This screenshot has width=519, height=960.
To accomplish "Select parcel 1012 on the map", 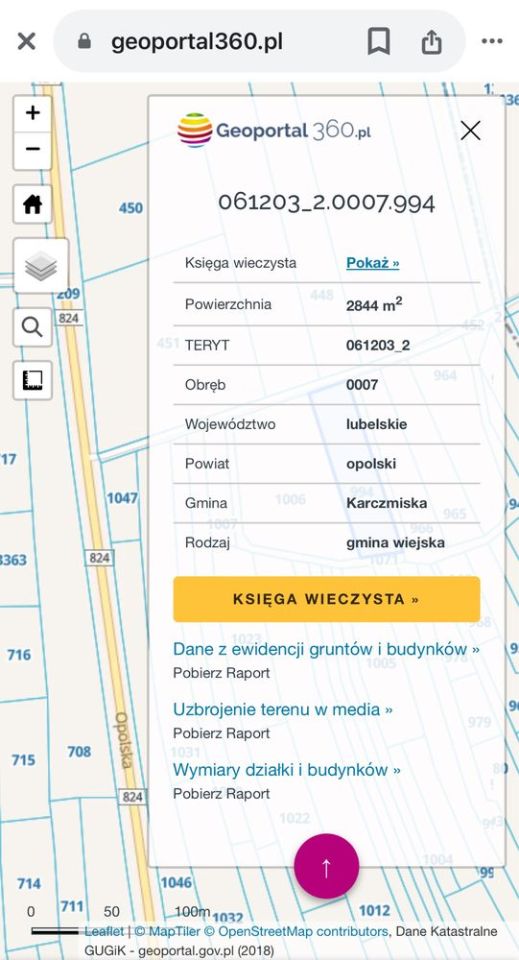I will (x=375, y=910).
